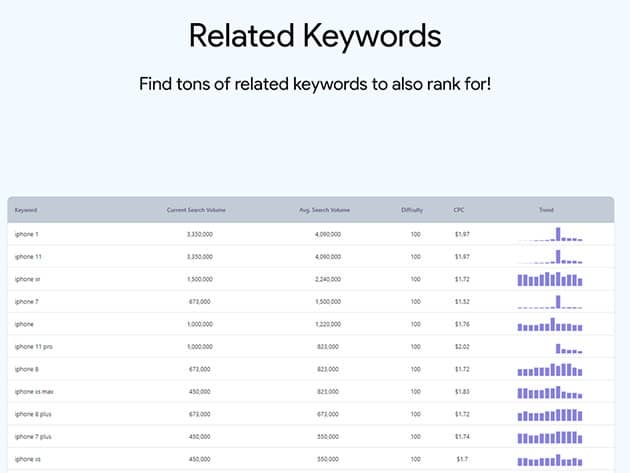Viewport: 630px width, 473px height.
Task: Open trend chart for iphone 8 row
Action: coord(550,370)
